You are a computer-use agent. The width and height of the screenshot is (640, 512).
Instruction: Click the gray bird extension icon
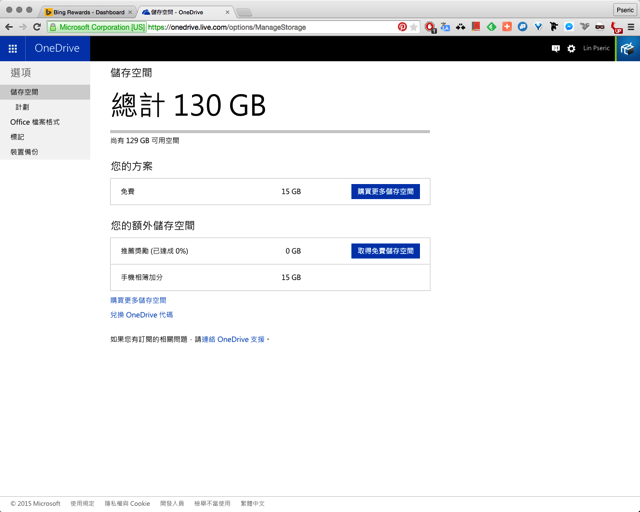(x=584, y=27)
